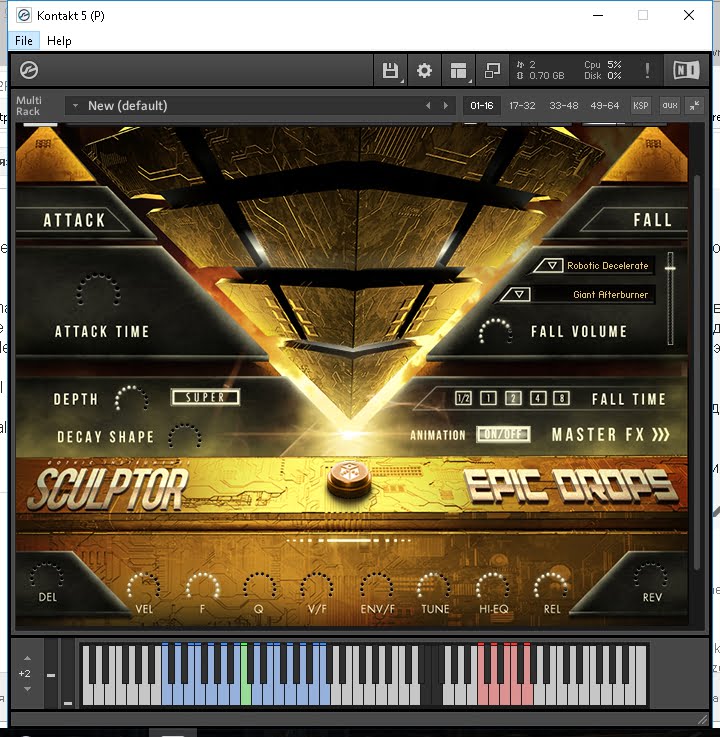Toggle the SUPER button

click(x=205, y=397)
